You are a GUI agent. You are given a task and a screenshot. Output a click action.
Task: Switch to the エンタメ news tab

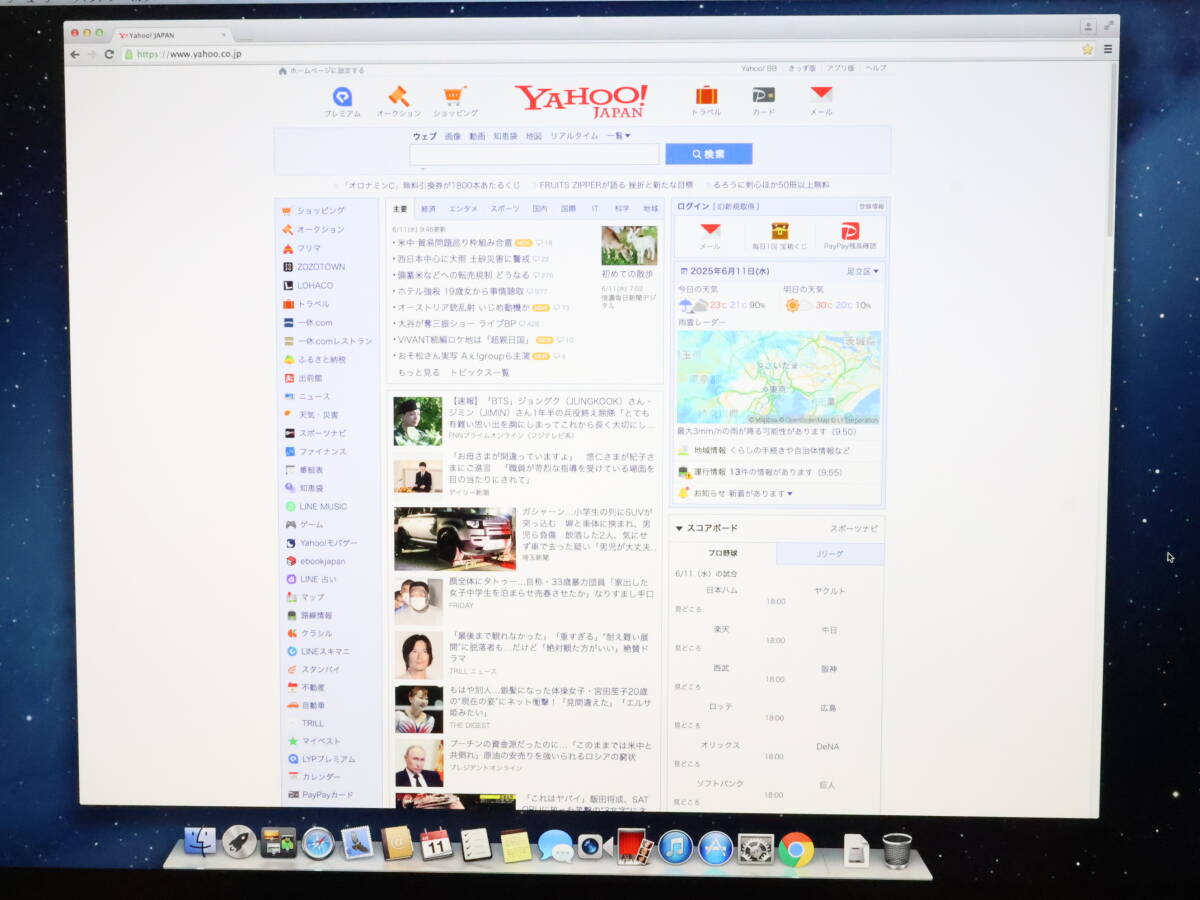(463, 209)
